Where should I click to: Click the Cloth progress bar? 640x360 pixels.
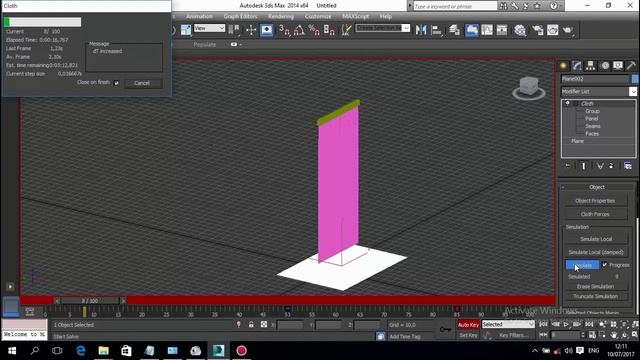(42, 22)
